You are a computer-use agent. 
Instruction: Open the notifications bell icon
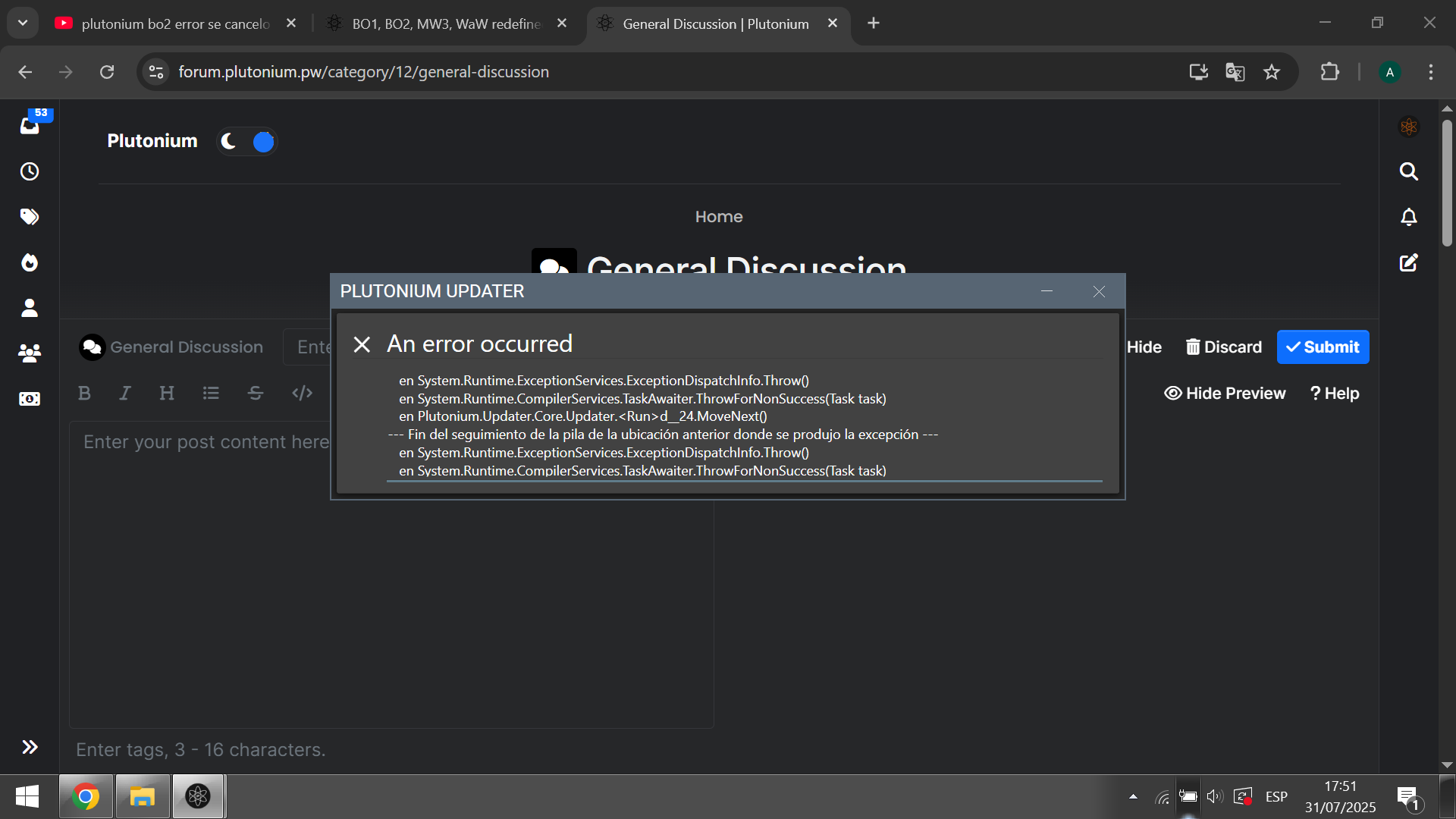click(1409, 217)
